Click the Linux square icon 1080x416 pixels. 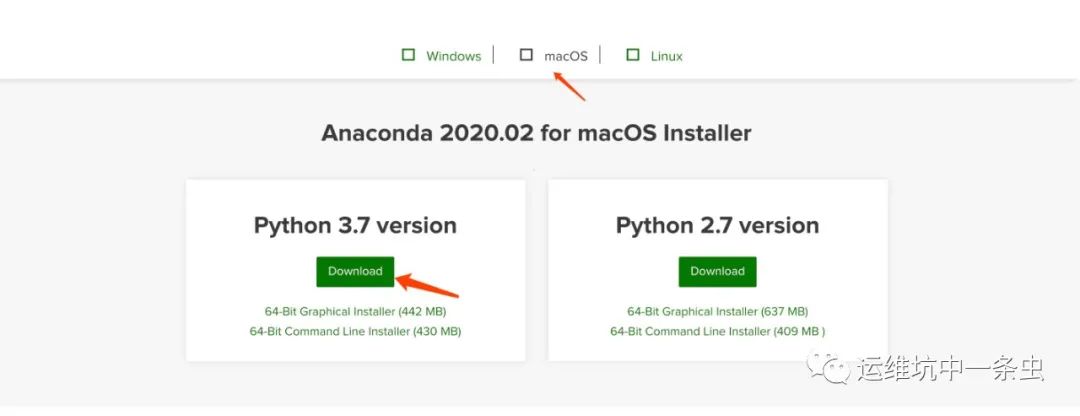632,55
